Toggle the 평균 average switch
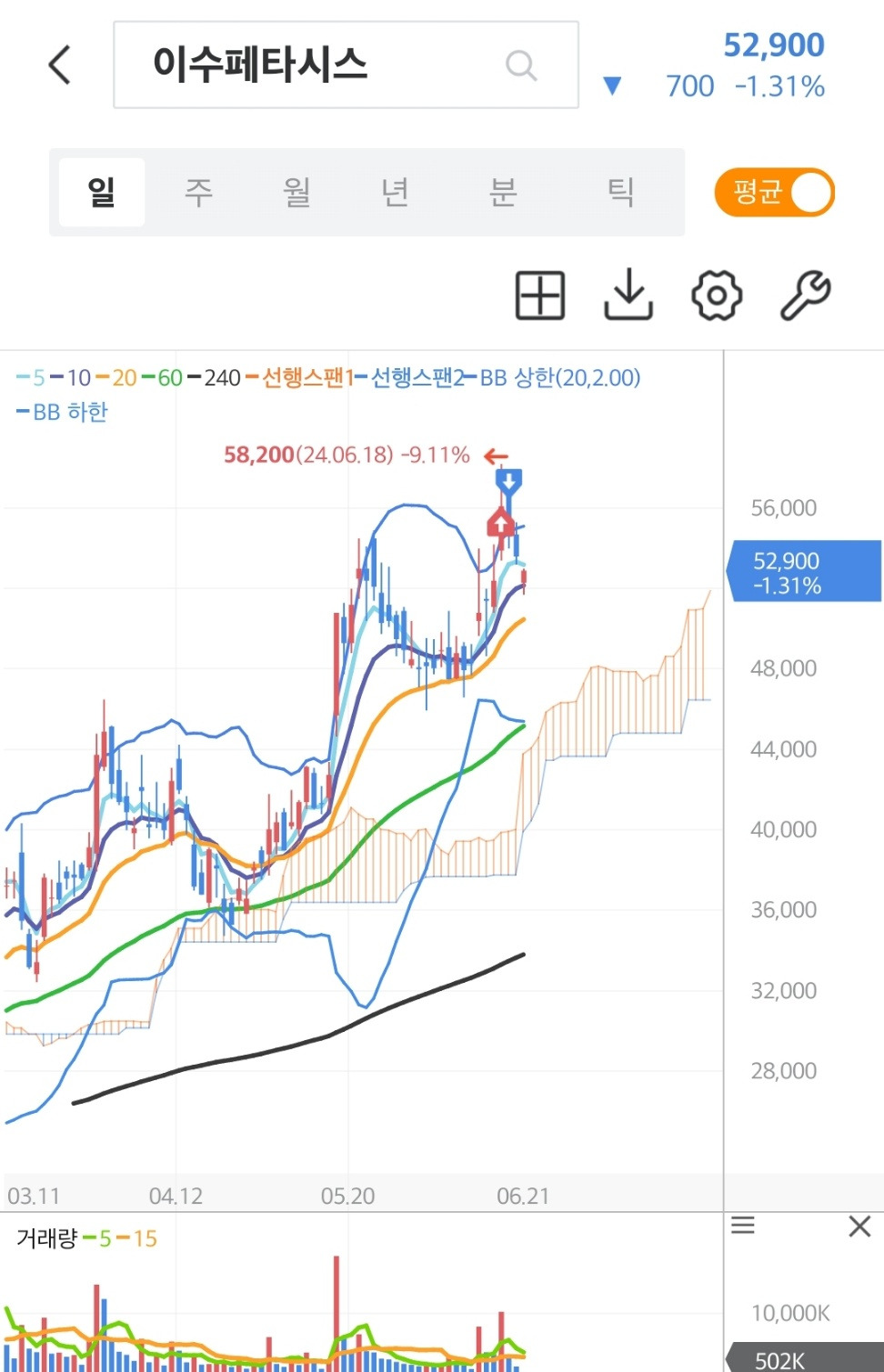This screenshot has width=884, height=1372. tap(775, 193)
